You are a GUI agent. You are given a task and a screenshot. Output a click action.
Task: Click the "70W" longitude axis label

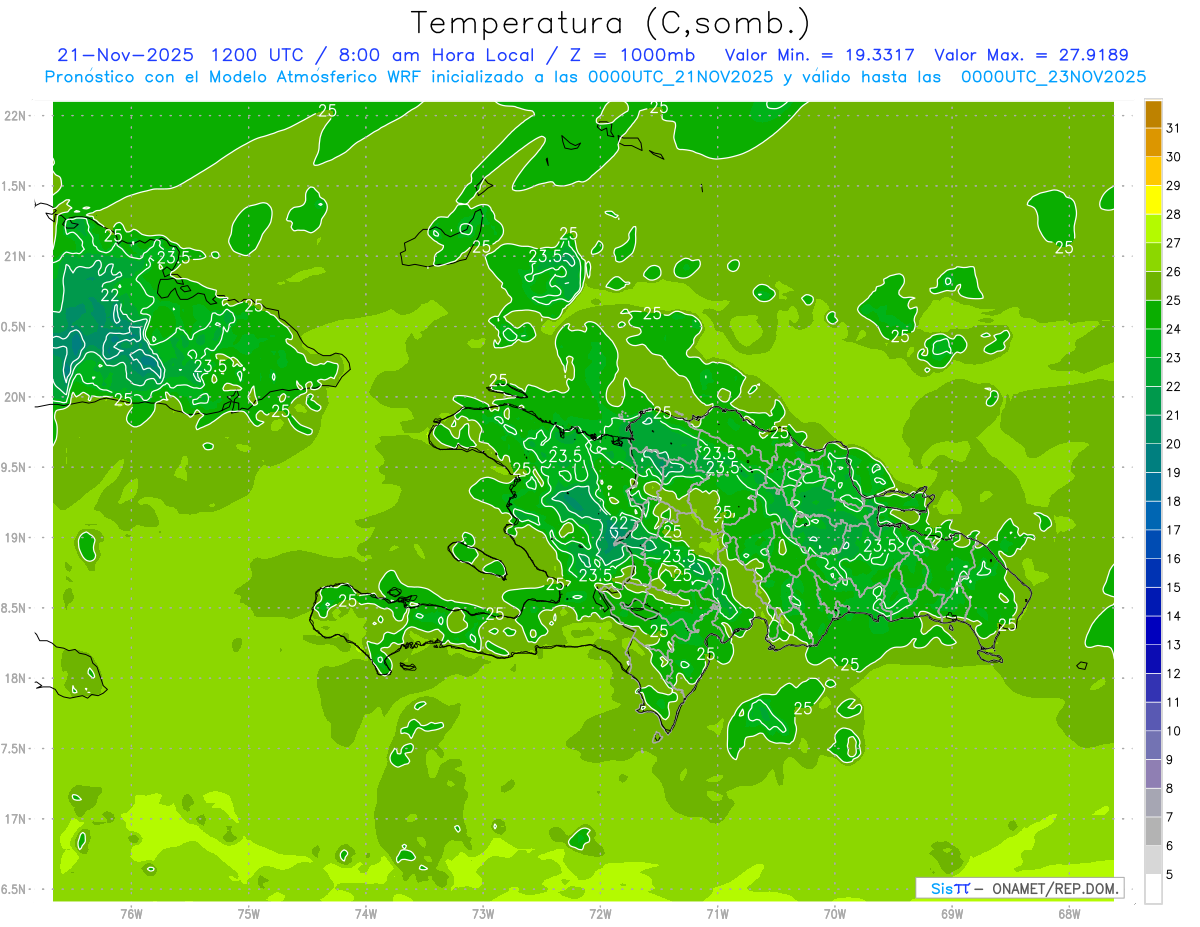pyautogui.click(x=835, y=914)
